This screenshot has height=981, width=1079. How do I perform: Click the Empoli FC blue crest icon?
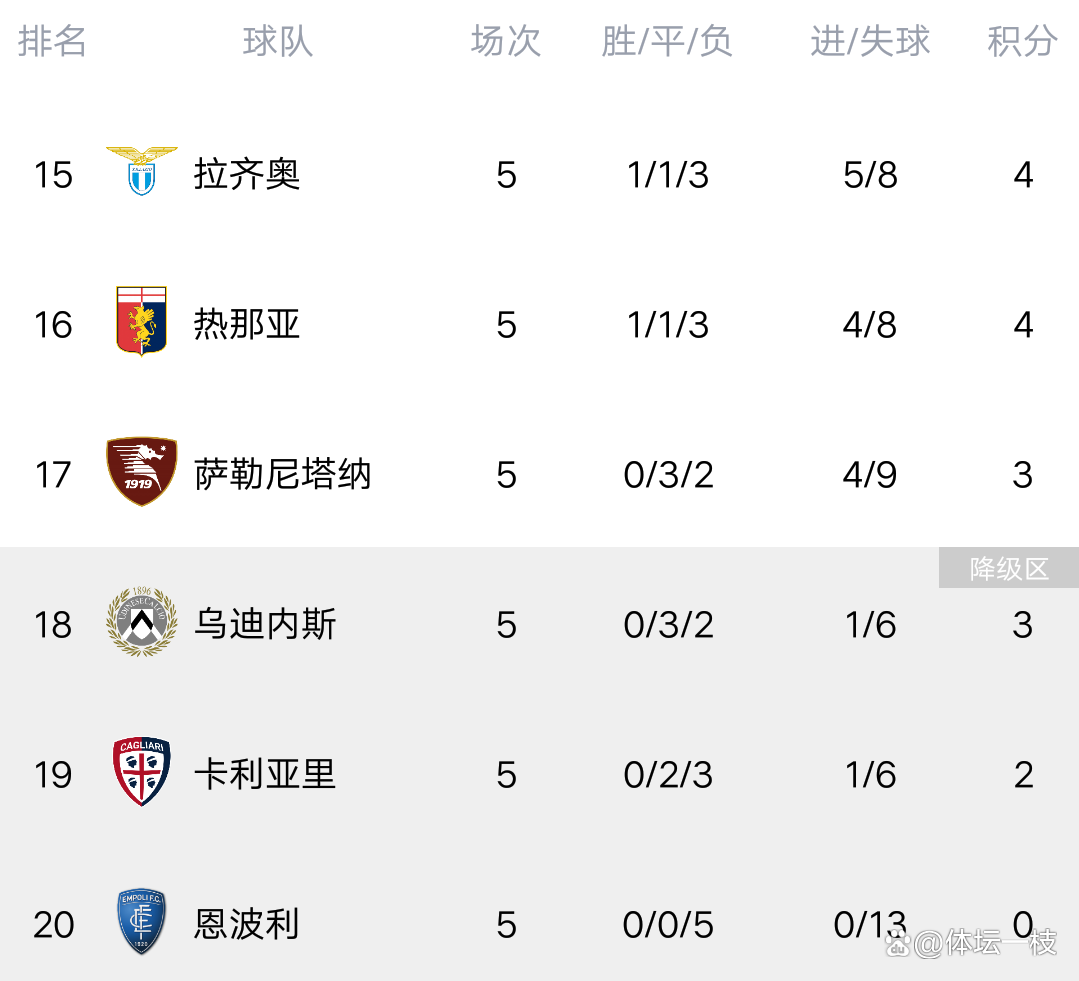click(142, 921)
